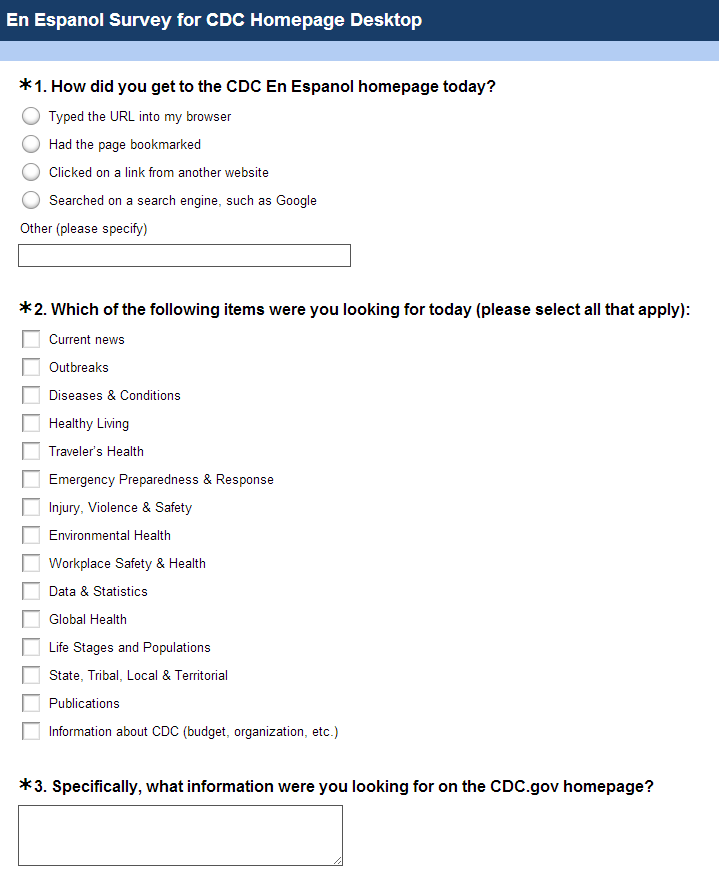Screen dimensions: 719x885
Task: Check the 'Publications' checkbox
Action: point(31,703)
